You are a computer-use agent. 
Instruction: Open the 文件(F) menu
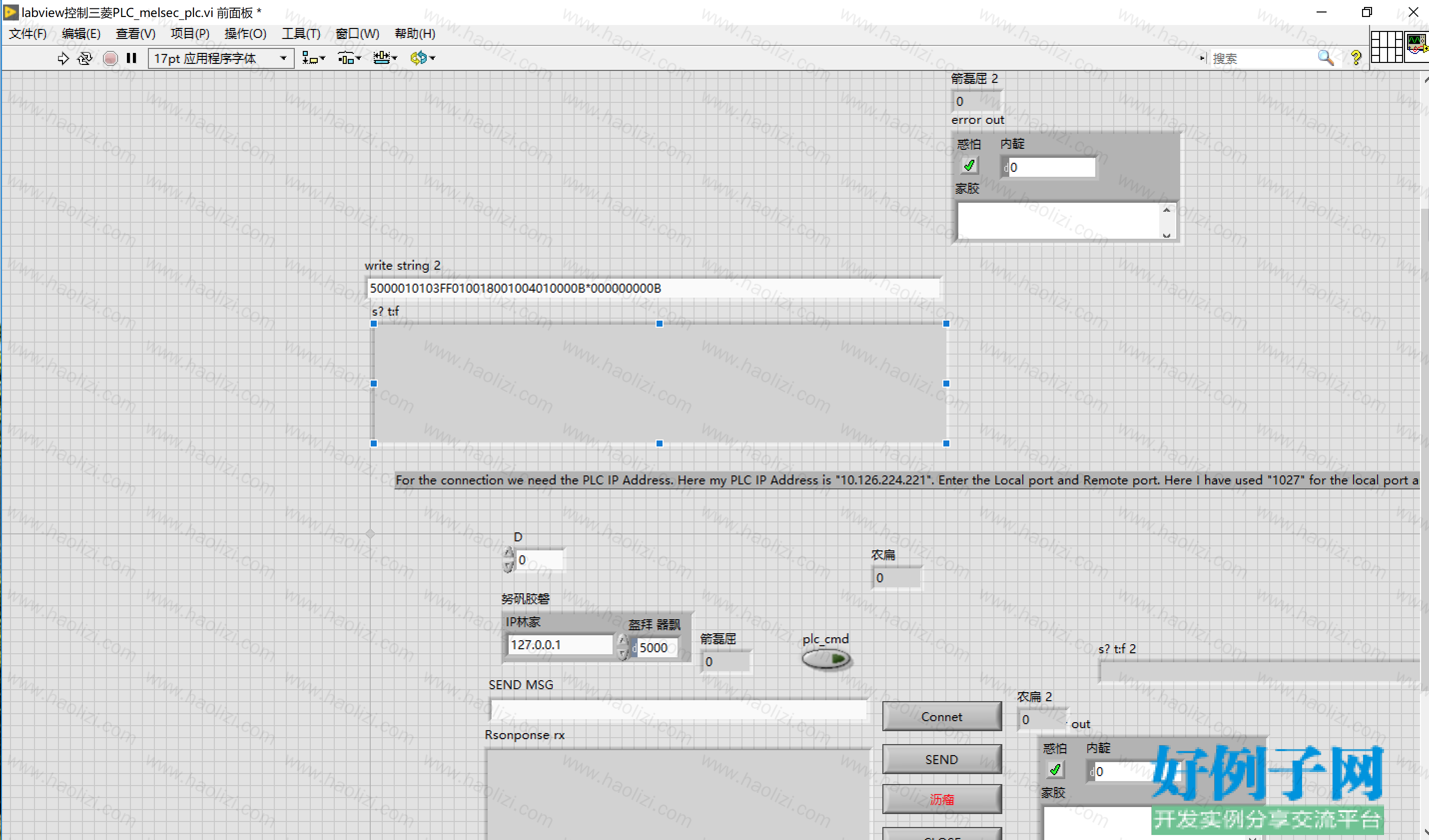[x=28, y=34]
